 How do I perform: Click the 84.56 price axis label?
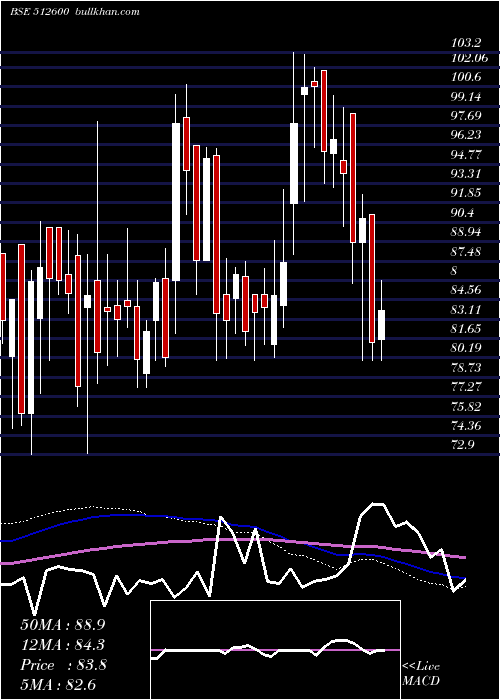point(466,290)
